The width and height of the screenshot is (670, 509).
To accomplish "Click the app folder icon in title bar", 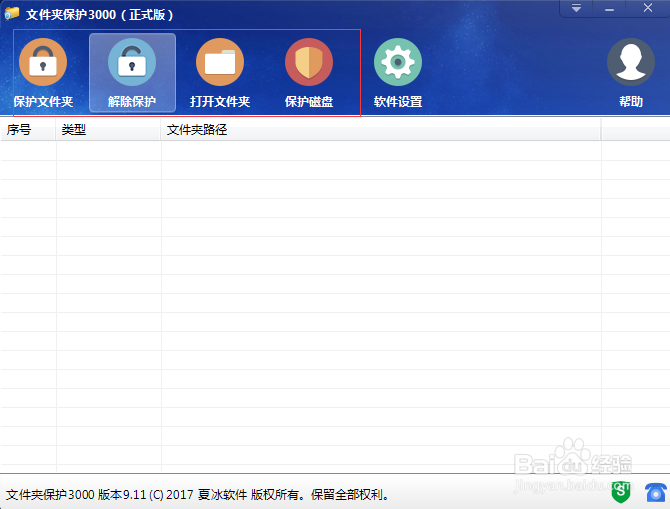I will [12, 13].
